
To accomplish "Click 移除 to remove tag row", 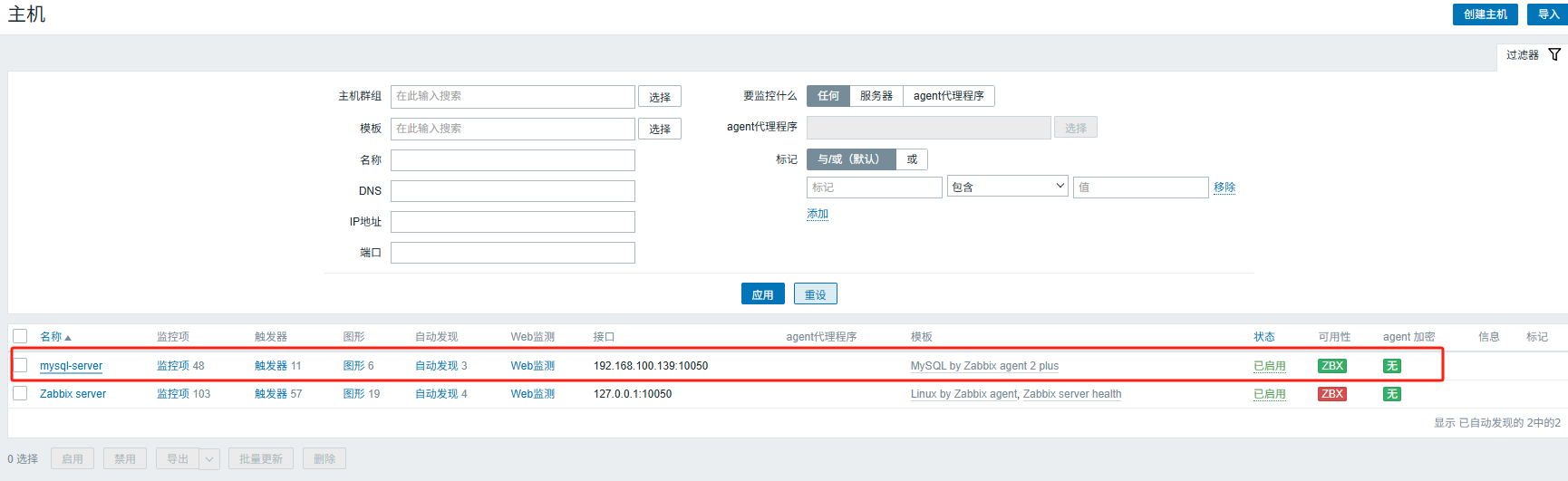I will (x=1224, y=188).
